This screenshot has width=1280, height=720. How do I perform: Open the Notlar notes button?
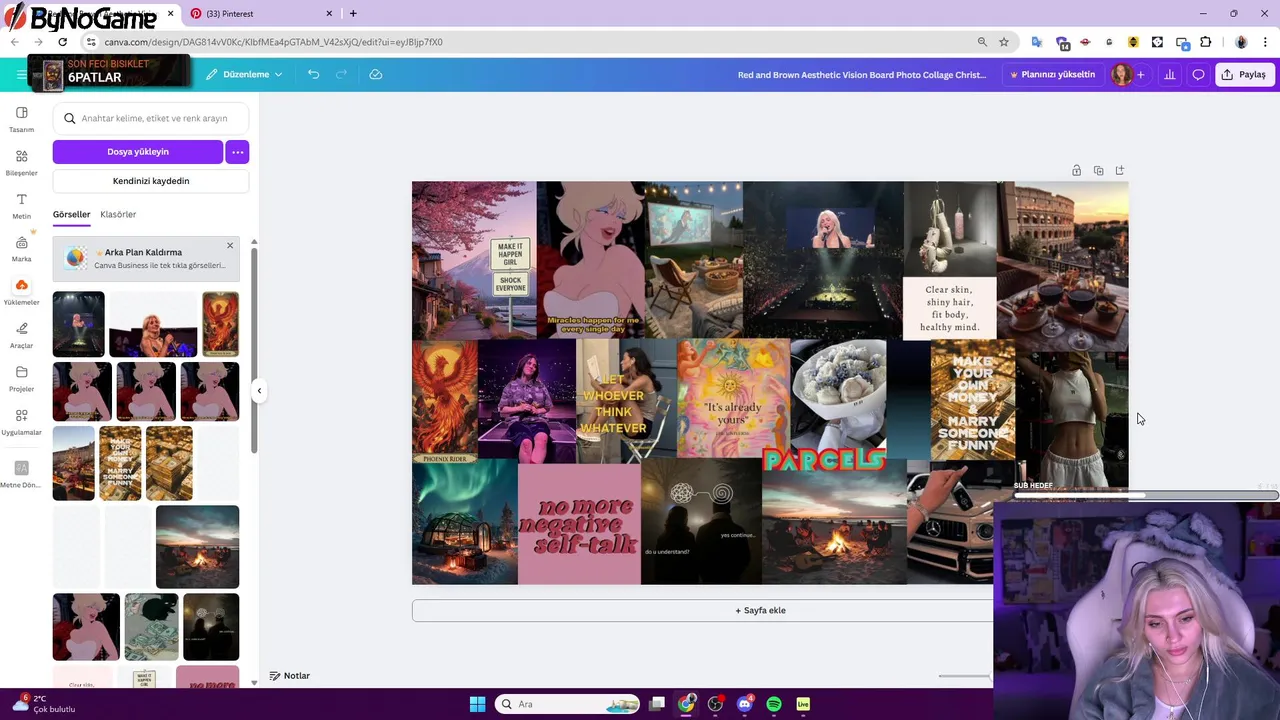click(x=290, y=676)
